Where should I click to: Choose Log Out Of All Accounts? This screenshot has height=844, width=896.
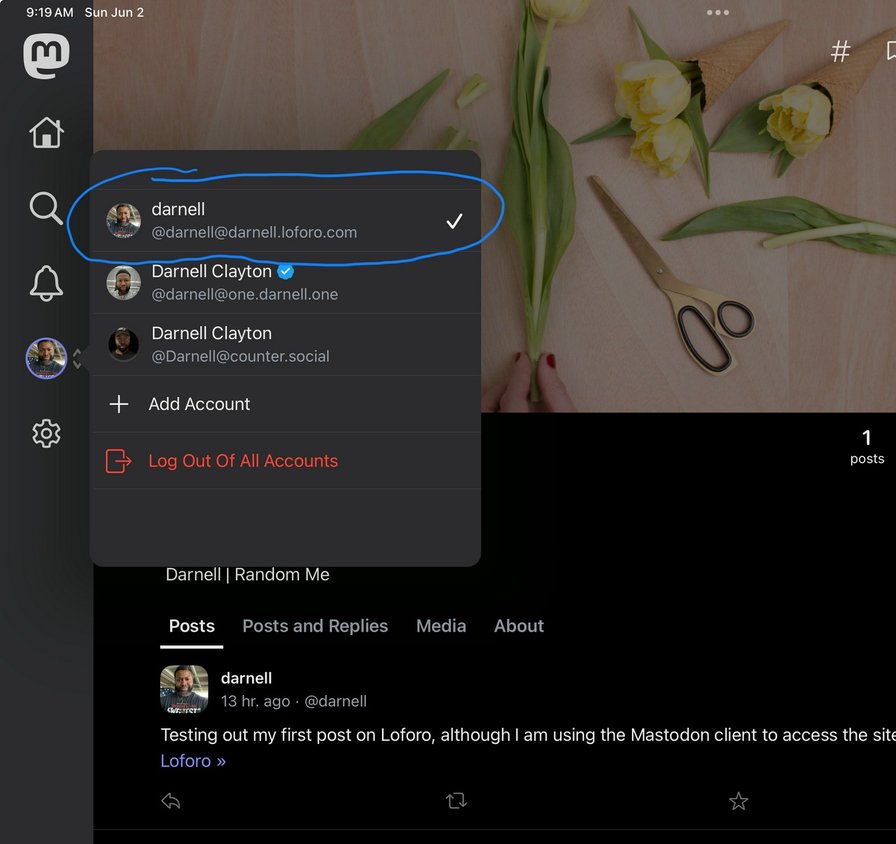pos(285,461)
